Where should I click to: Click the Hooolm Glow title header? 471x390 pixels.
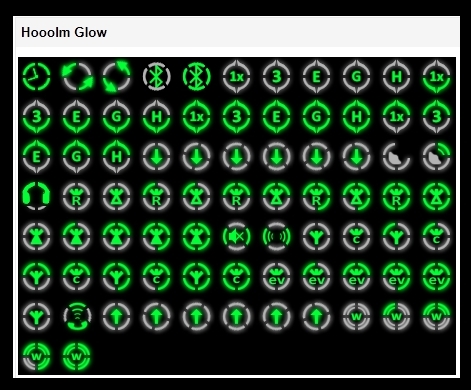click(x=64, y=32)
